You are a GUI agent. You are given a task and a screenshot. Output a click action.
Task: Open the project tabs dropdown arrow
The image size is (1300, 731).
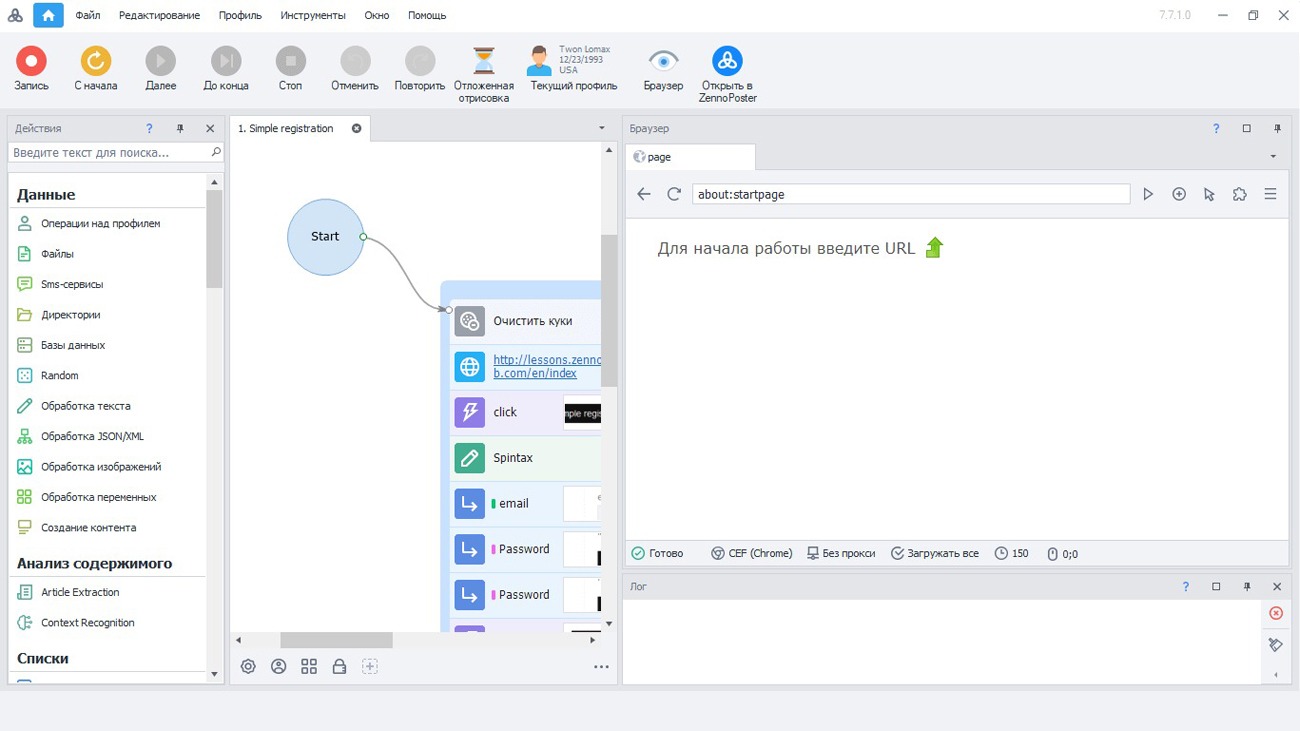coord(601,128)
